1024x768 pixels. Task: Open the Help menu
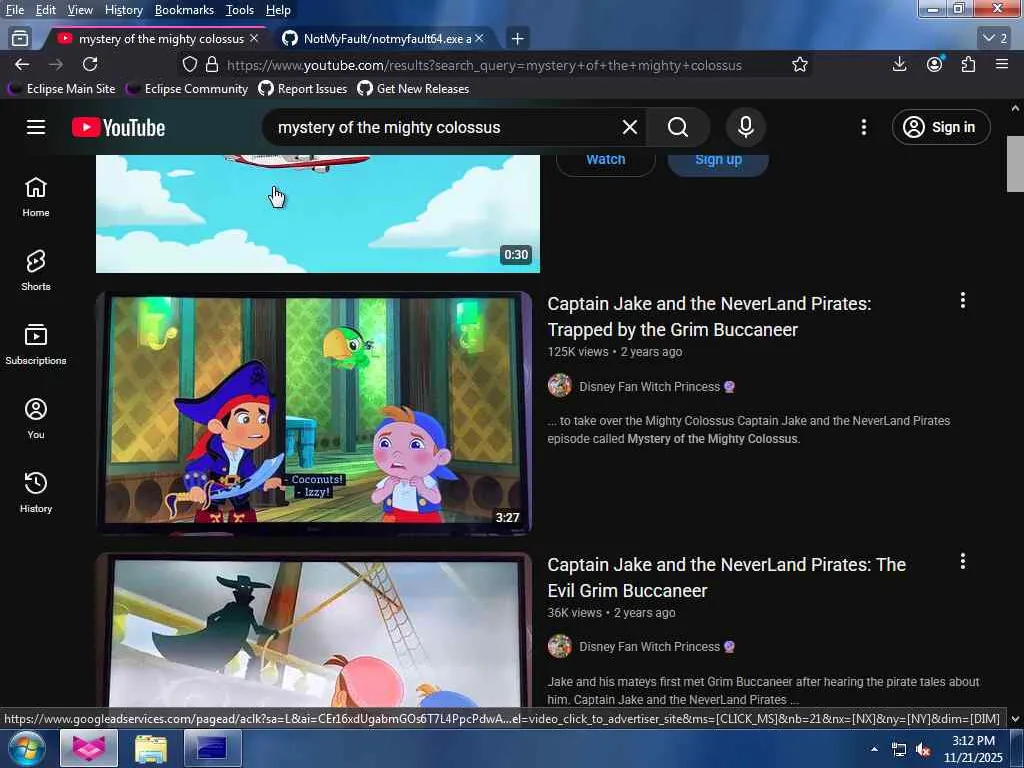tap(278, 10)
